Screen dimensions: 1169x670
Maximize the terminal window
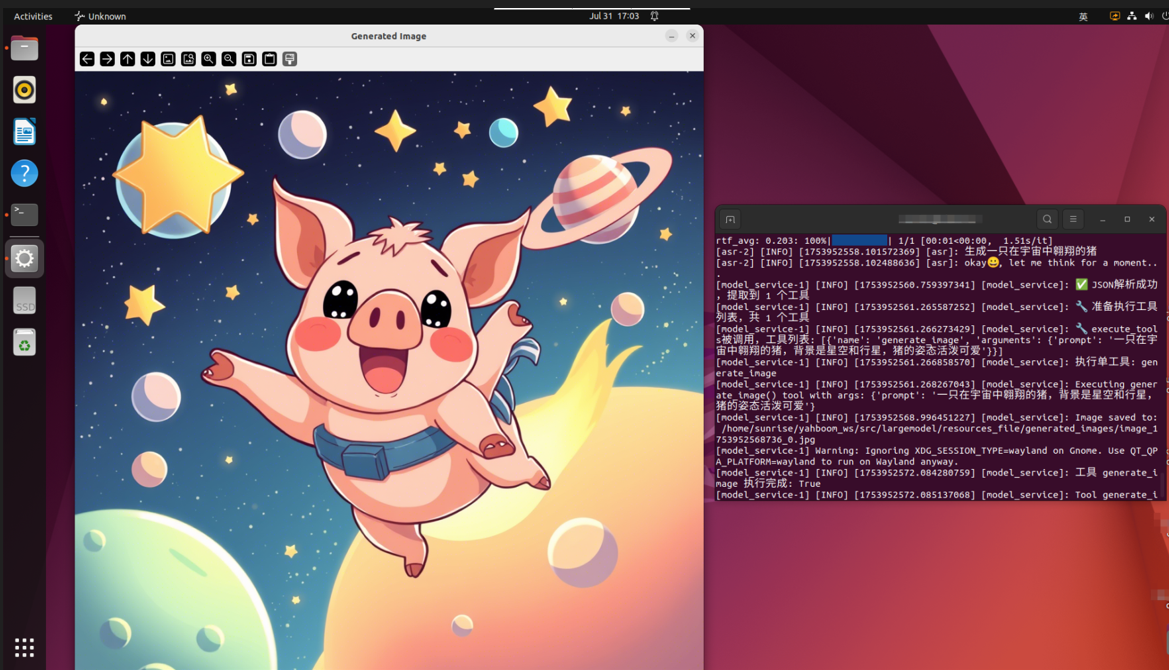(x=1127, y=219)
